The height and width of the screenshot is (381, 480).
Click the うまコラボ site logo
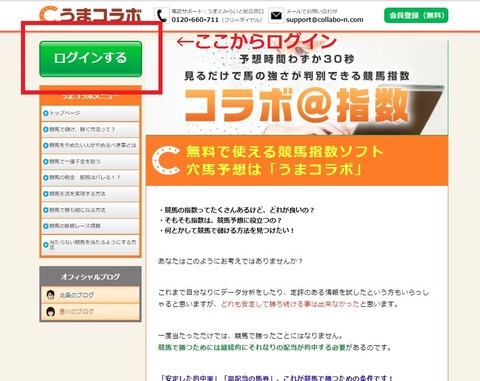[x=91, y=15]
